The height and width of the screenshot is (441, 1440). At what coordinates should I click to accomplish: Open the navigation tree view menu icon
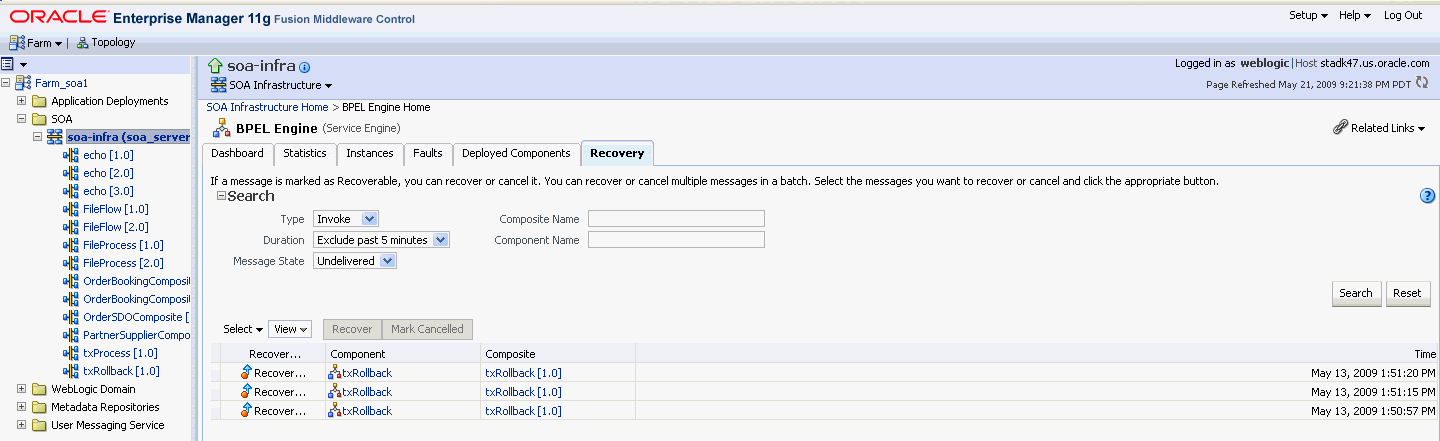13,64
